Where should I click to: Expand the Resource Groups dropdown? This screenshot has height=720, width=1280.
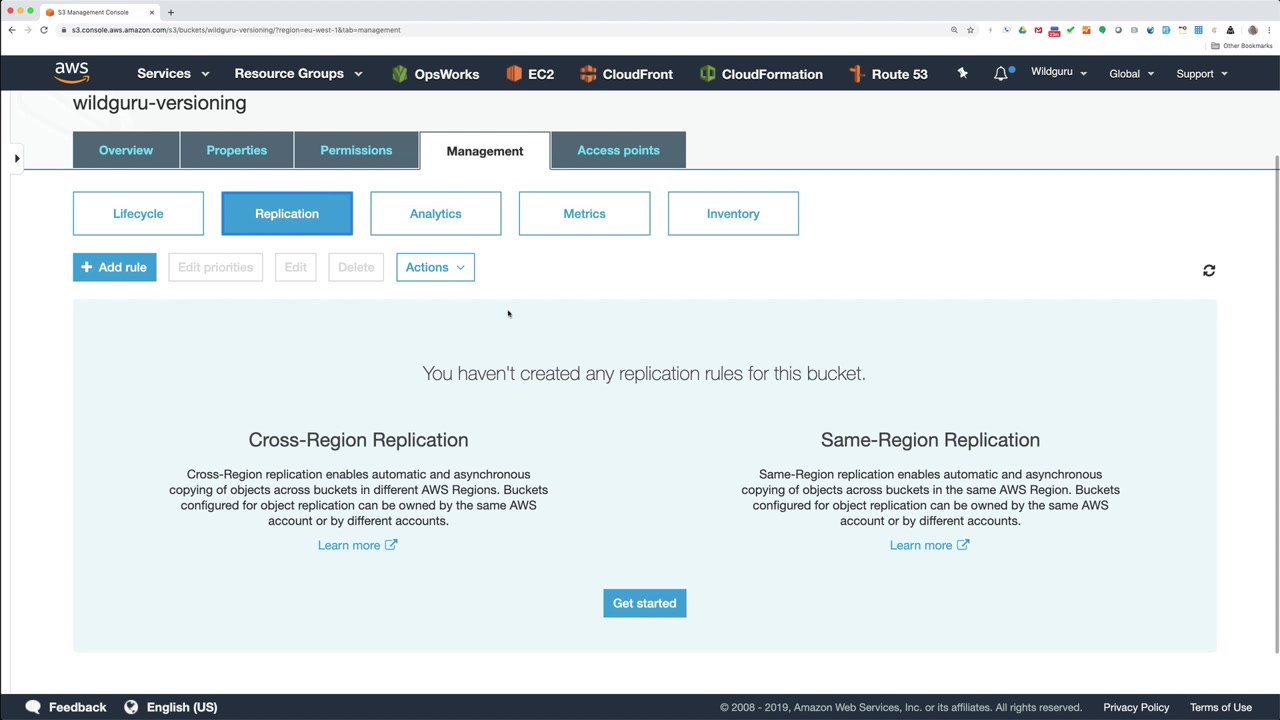point(298,74)
